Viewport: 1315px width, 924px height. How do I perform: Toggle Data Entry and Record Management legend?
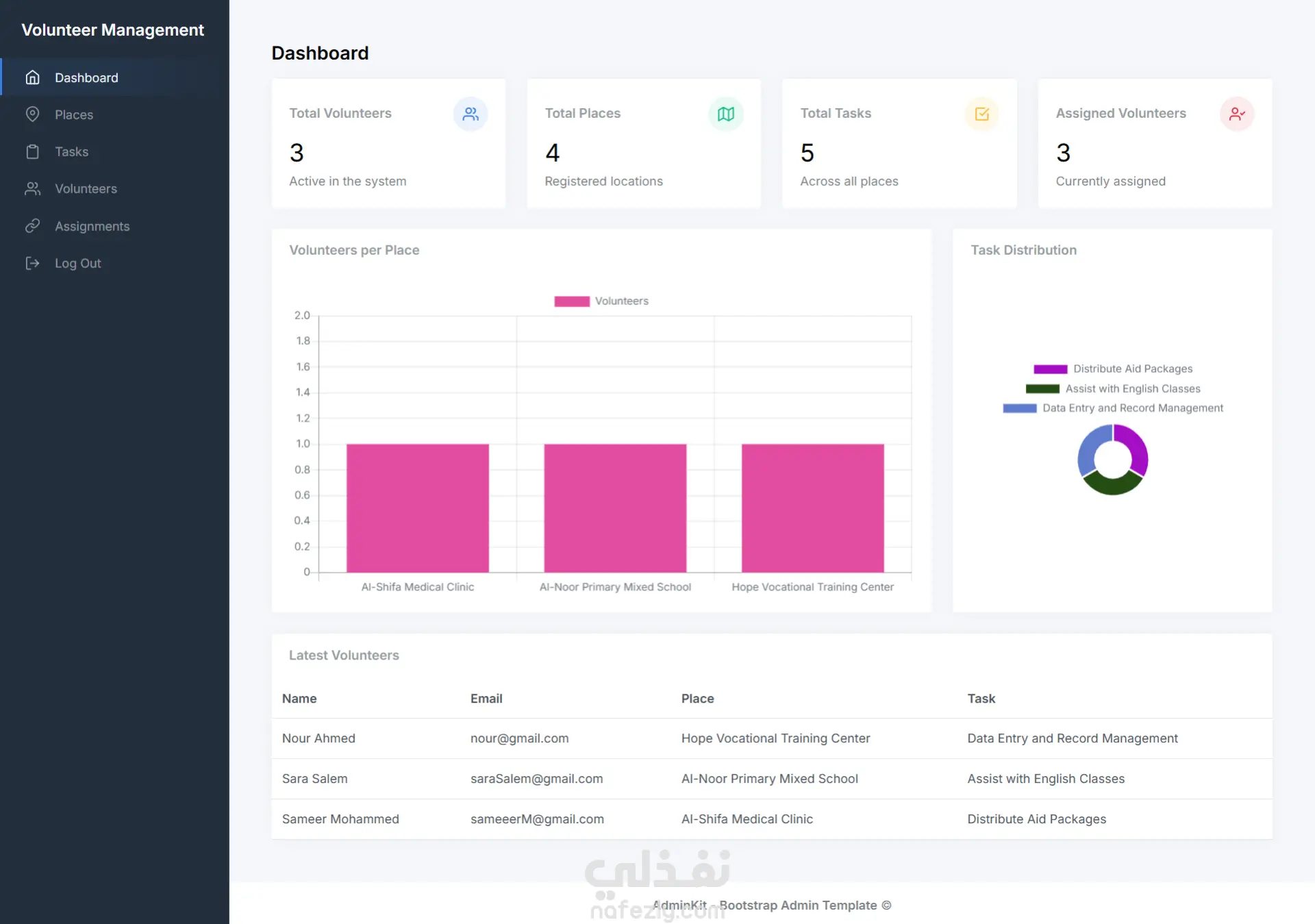click(1112, 408)
